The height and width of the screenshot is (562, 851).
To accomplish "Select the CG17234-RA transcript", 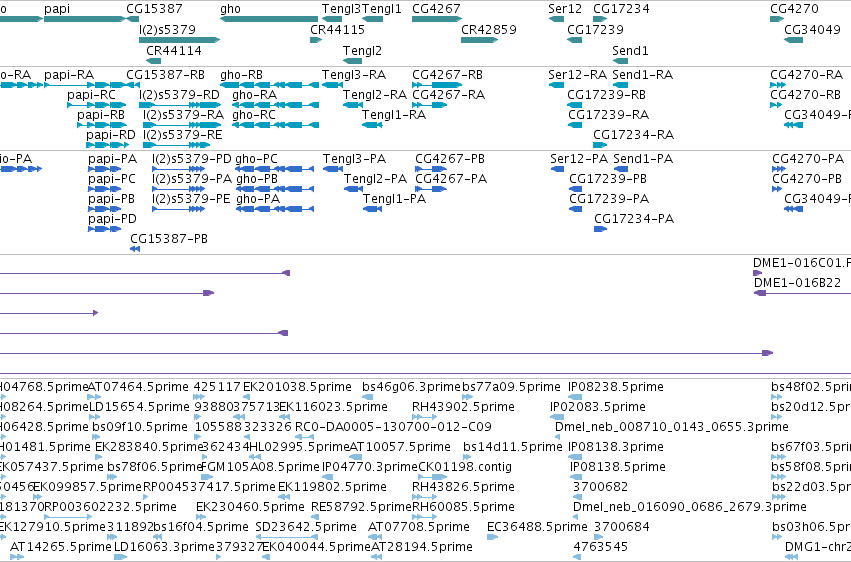I will (600, 145).
